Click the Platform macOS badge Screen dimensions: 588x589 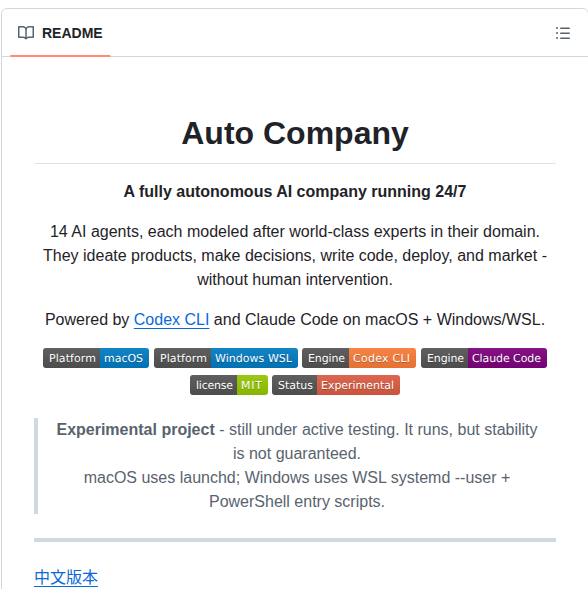pos(96,358)
